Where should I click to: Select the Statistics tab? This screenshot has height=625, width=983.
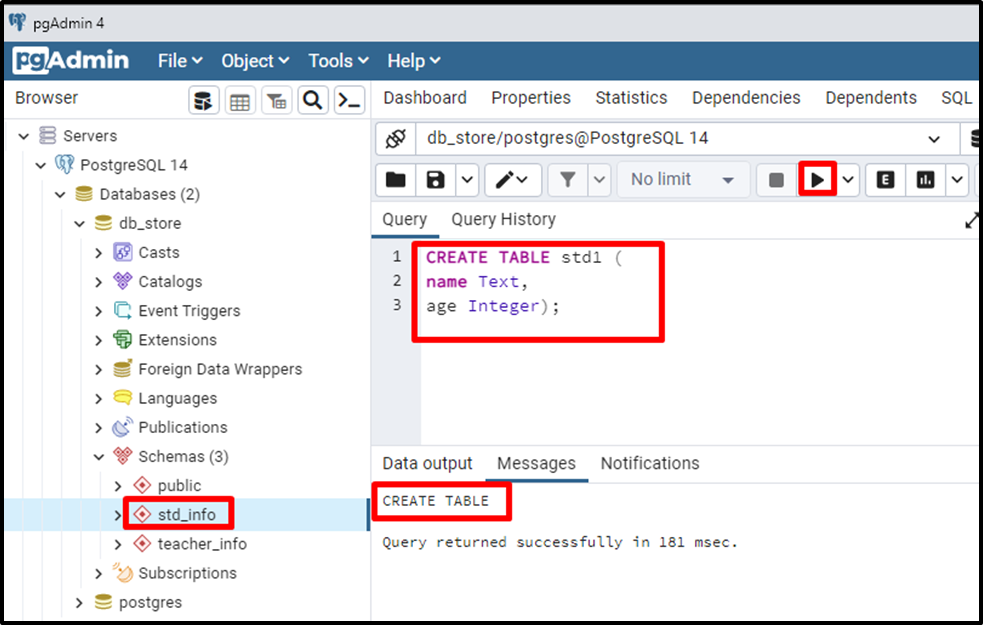click(x=631, y=98)
